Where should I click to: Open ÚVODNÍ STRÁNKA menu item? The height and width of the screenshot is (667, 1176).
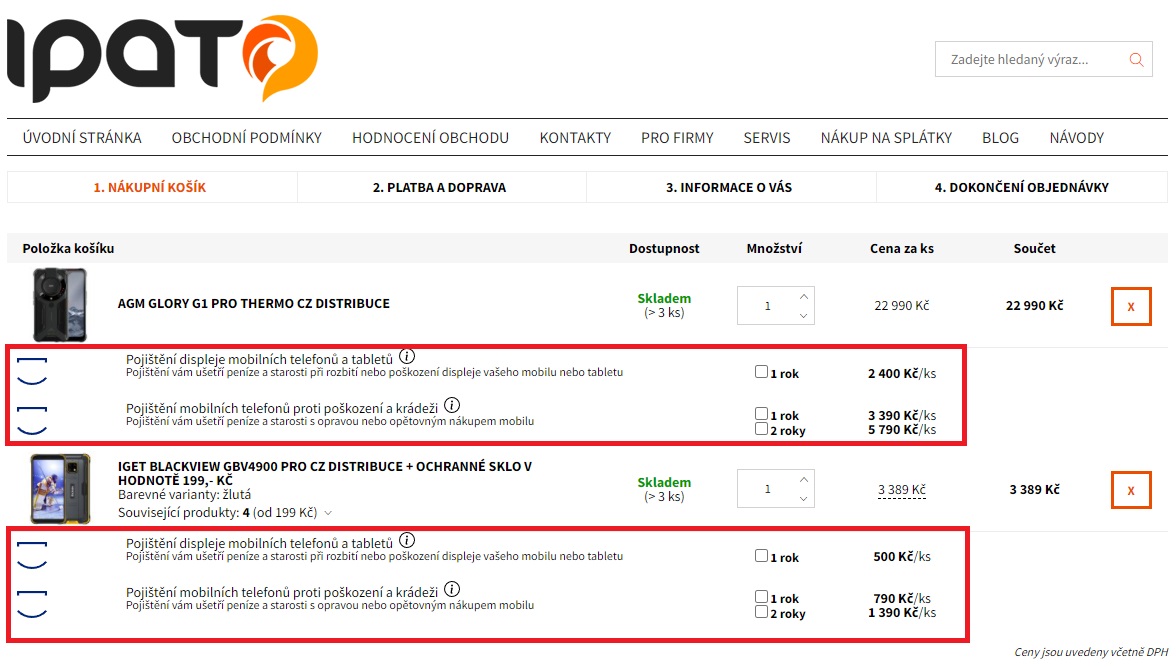pos(82,138)
